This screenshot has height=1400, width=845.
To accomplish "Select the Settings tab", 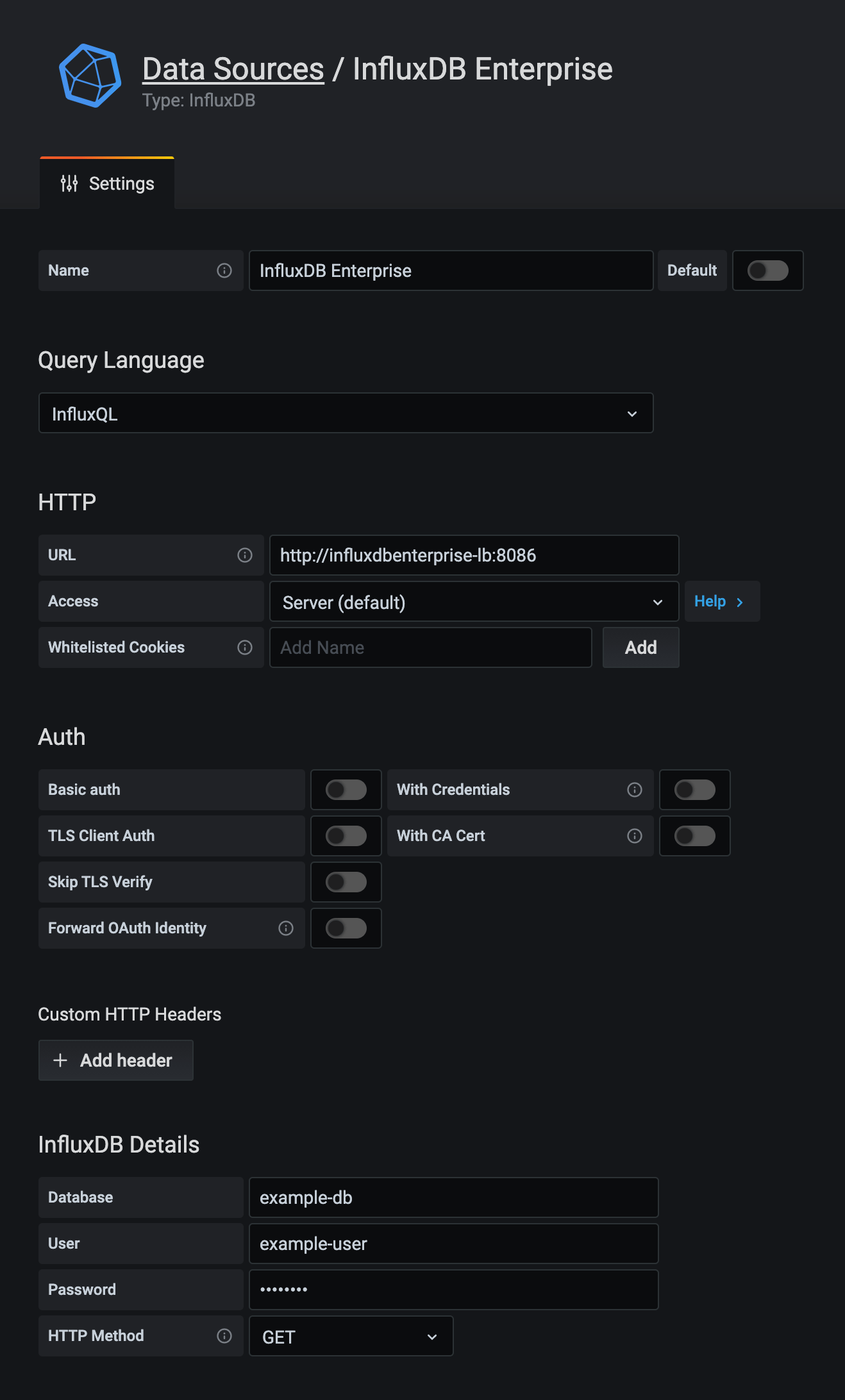I will [108, 184].
